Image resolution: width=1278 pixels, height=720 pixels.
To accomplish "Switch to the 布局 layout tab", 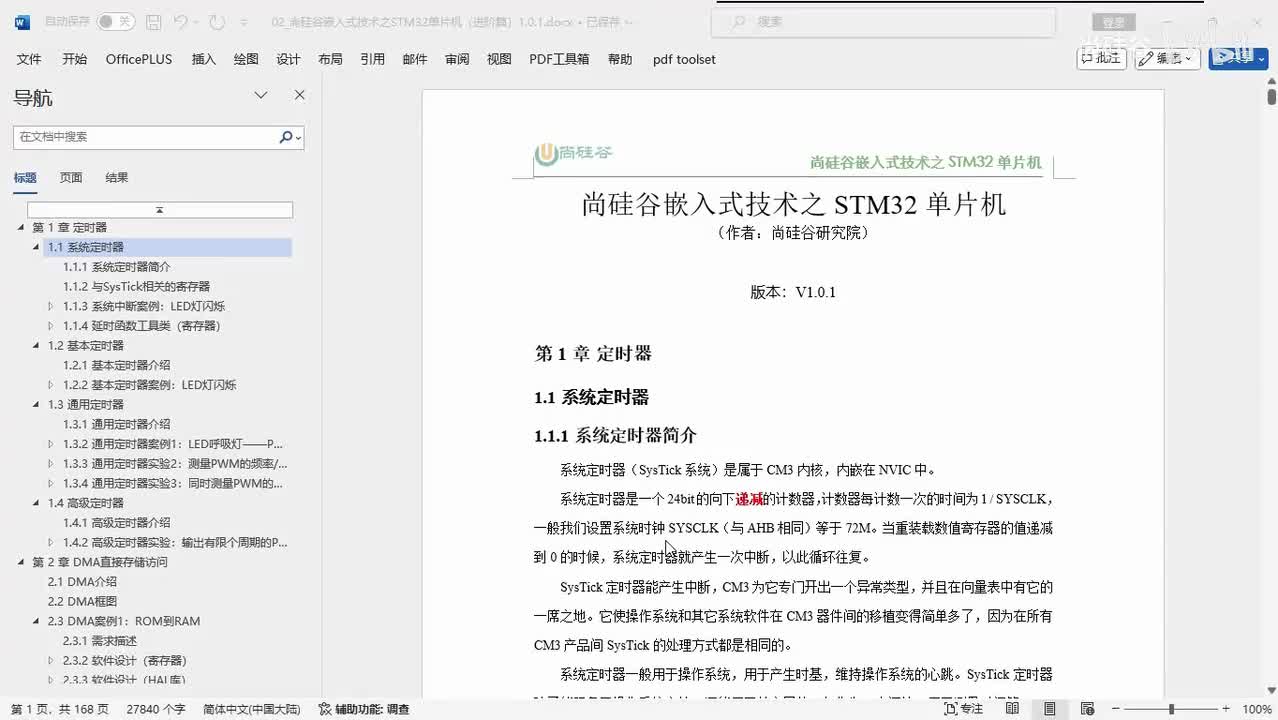I will [330, 59].
